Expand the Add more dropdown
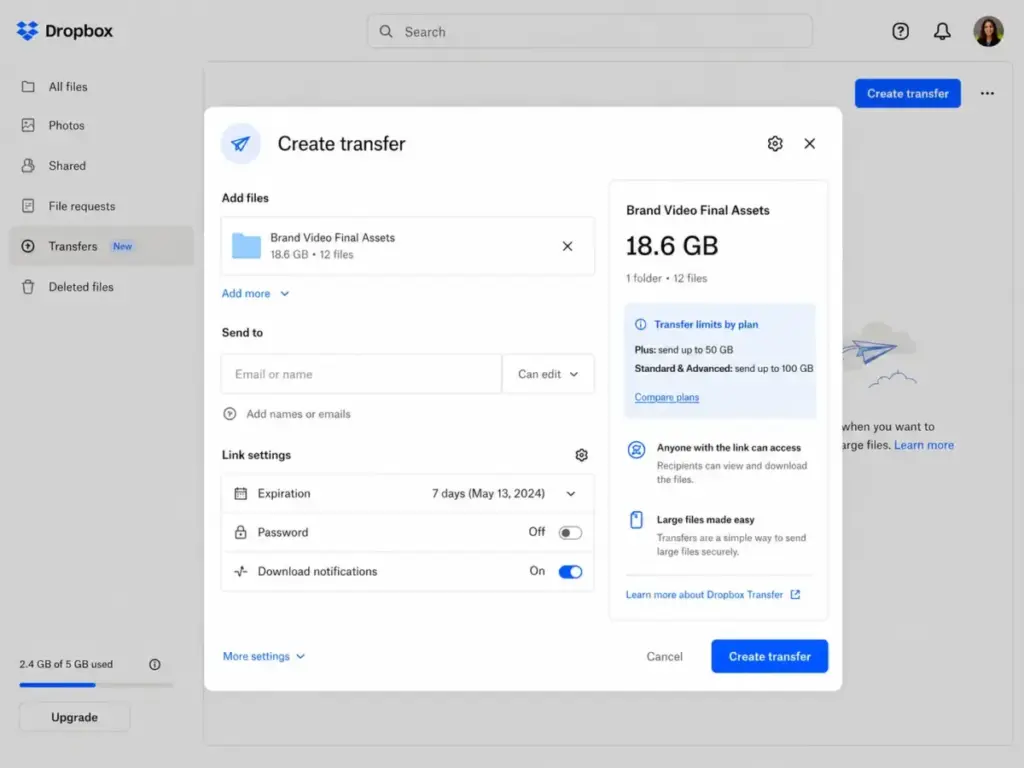This screenshot has width=1024, height=768. point(255,293)
